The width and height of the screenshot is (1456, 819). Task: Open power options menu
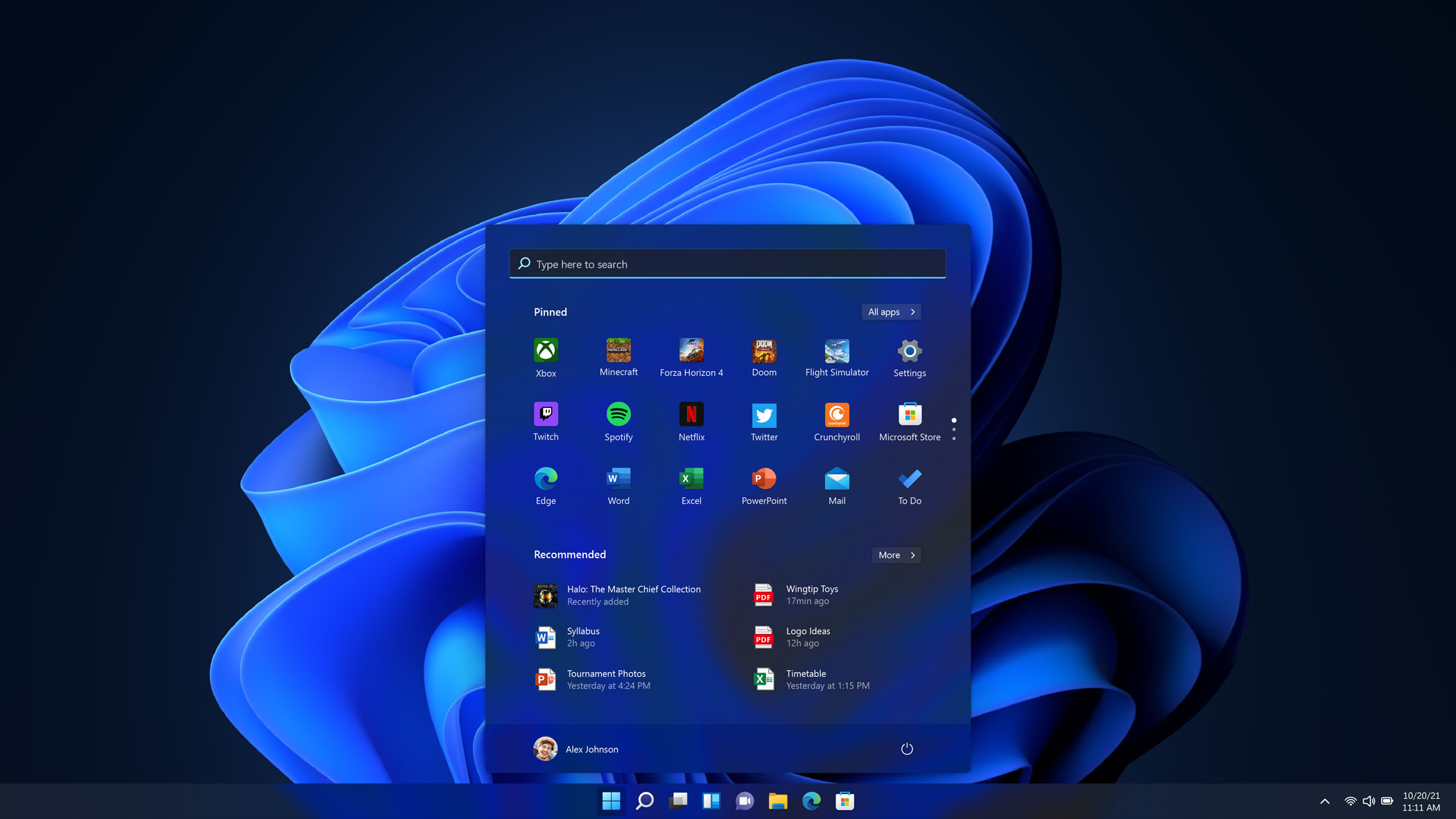(x=907, y=748)
